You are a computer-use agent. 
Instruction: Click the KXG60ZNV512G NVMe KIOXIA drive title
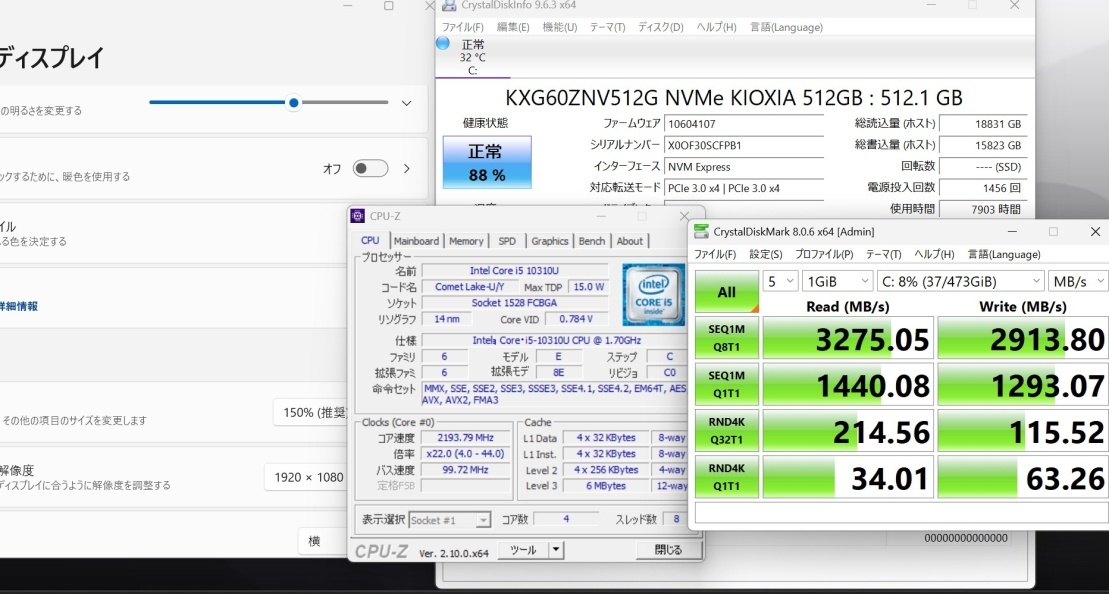pyautogui.click(x=734, y=97)
